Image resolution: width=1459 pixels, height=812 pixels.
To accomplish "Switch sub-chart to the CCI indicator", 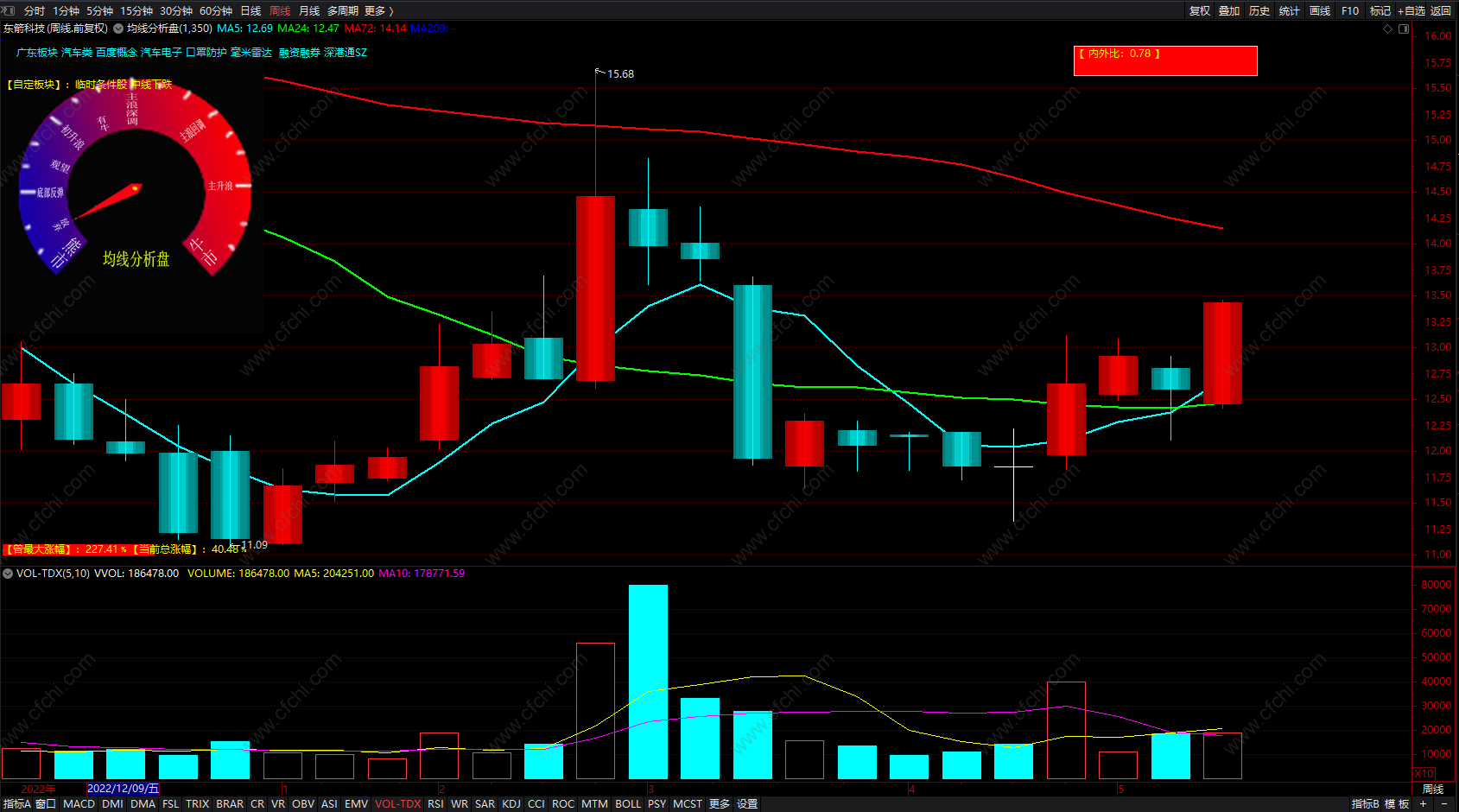I will (x=536, y=804).
